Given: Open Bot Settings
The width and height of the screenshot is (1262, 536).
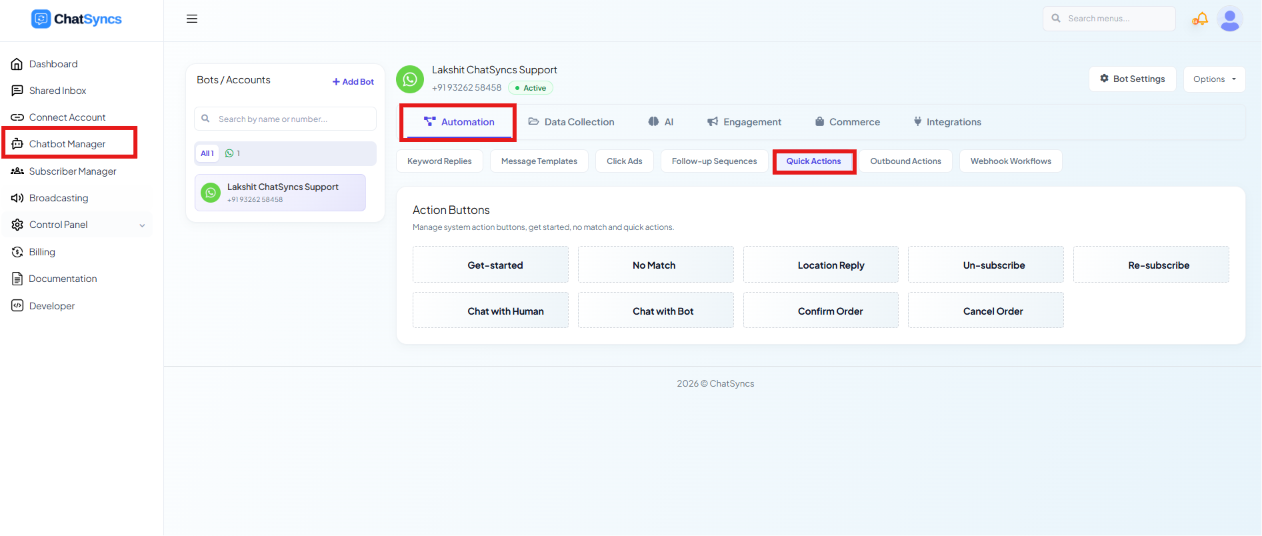Looking at the screenshot, I should (1132, 79).
